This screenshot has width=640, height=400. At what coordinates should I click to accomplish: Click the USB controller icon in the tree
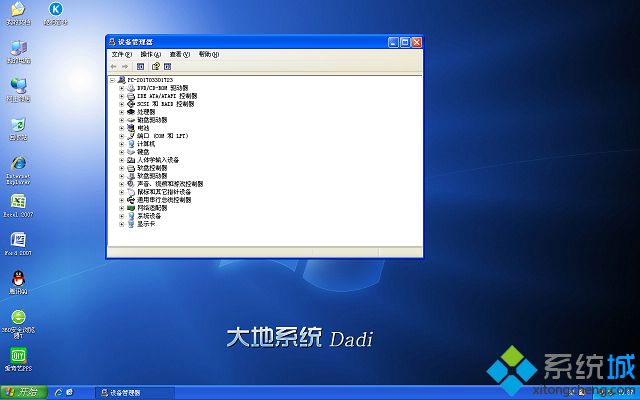click(131, 200)
